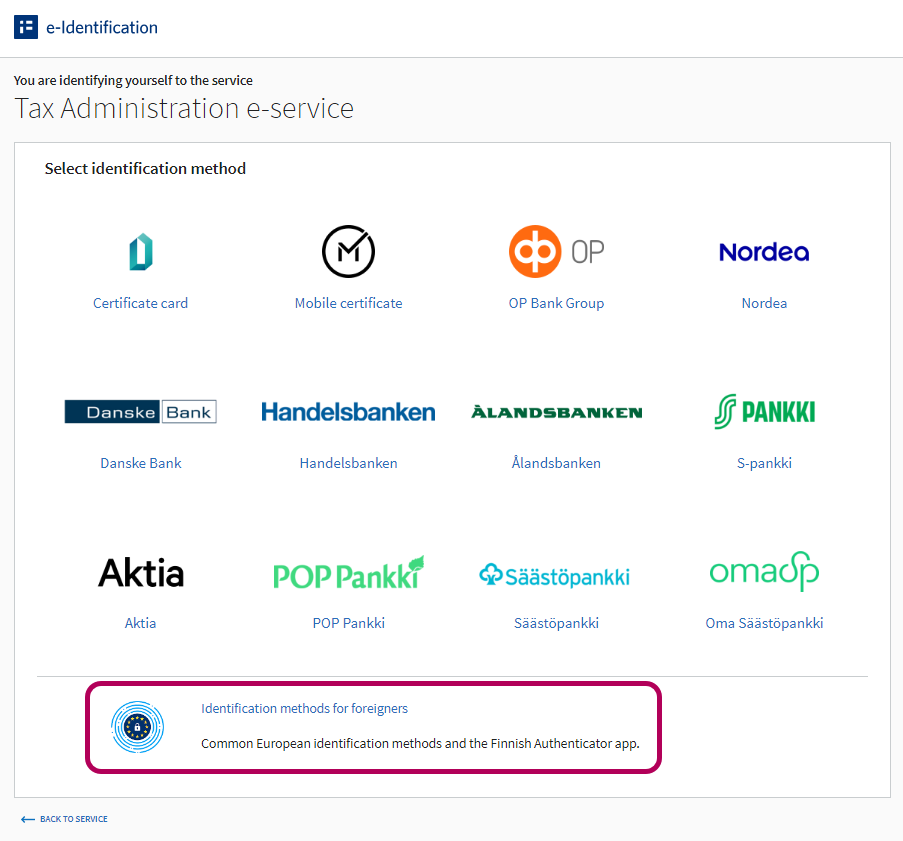Image resolution: width=903 pixels, height=841 pixels.
Task: Pick the Handelsbanken logo
Action: pyautogui.click(x=348, y=412)
